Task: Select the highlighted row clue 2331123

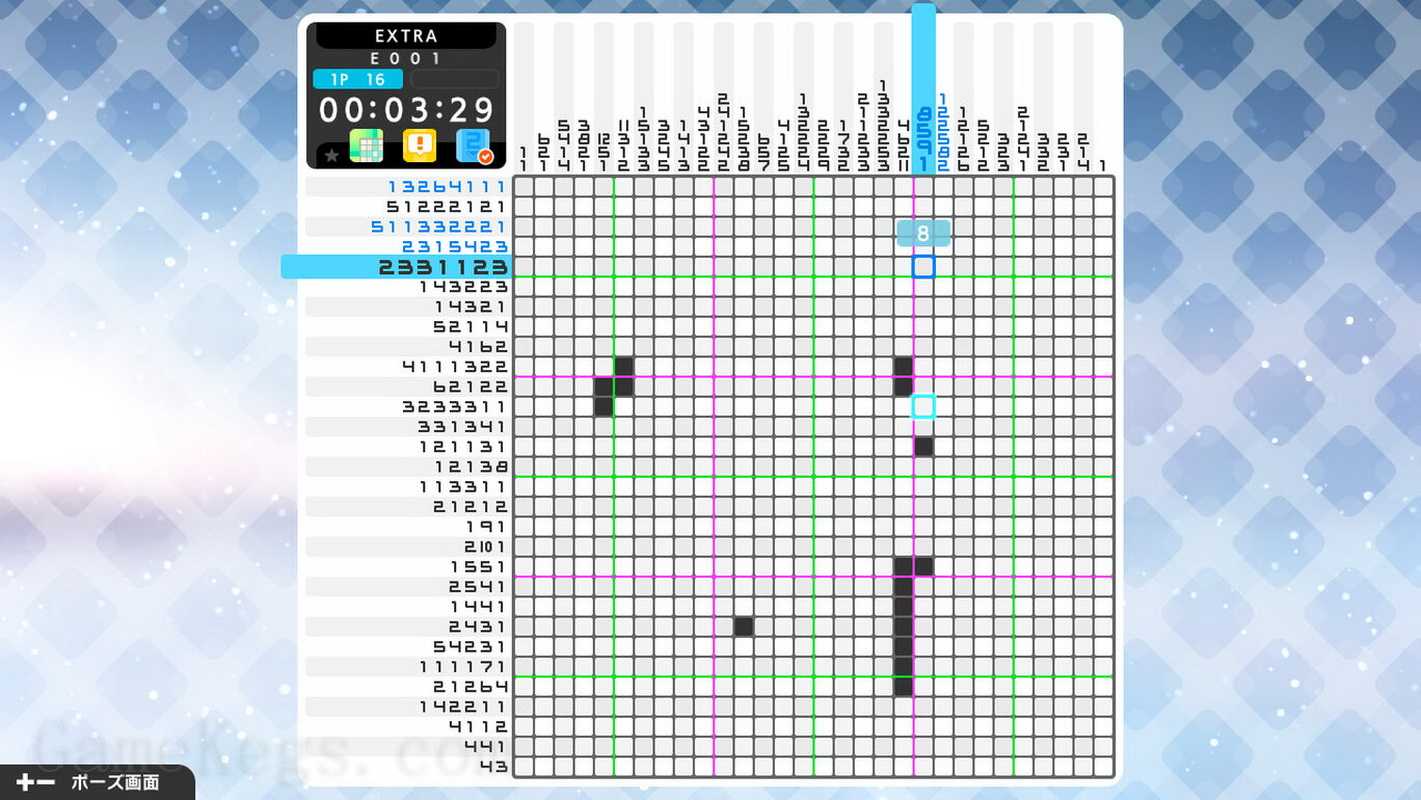Action: tap(442, 267)
